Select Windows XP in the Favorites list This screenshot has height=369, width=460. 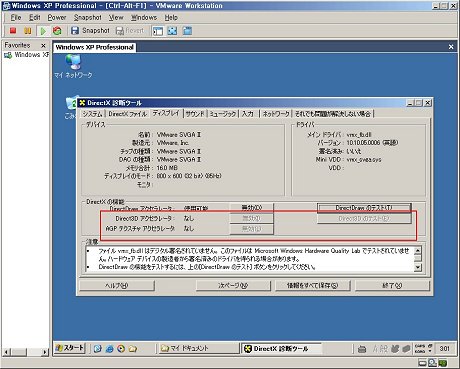(27, 55)
